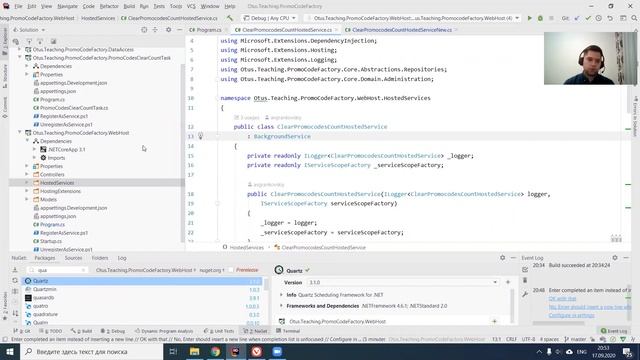
Task: Expand the Info section of Quartz
Action: click(281, 295)
